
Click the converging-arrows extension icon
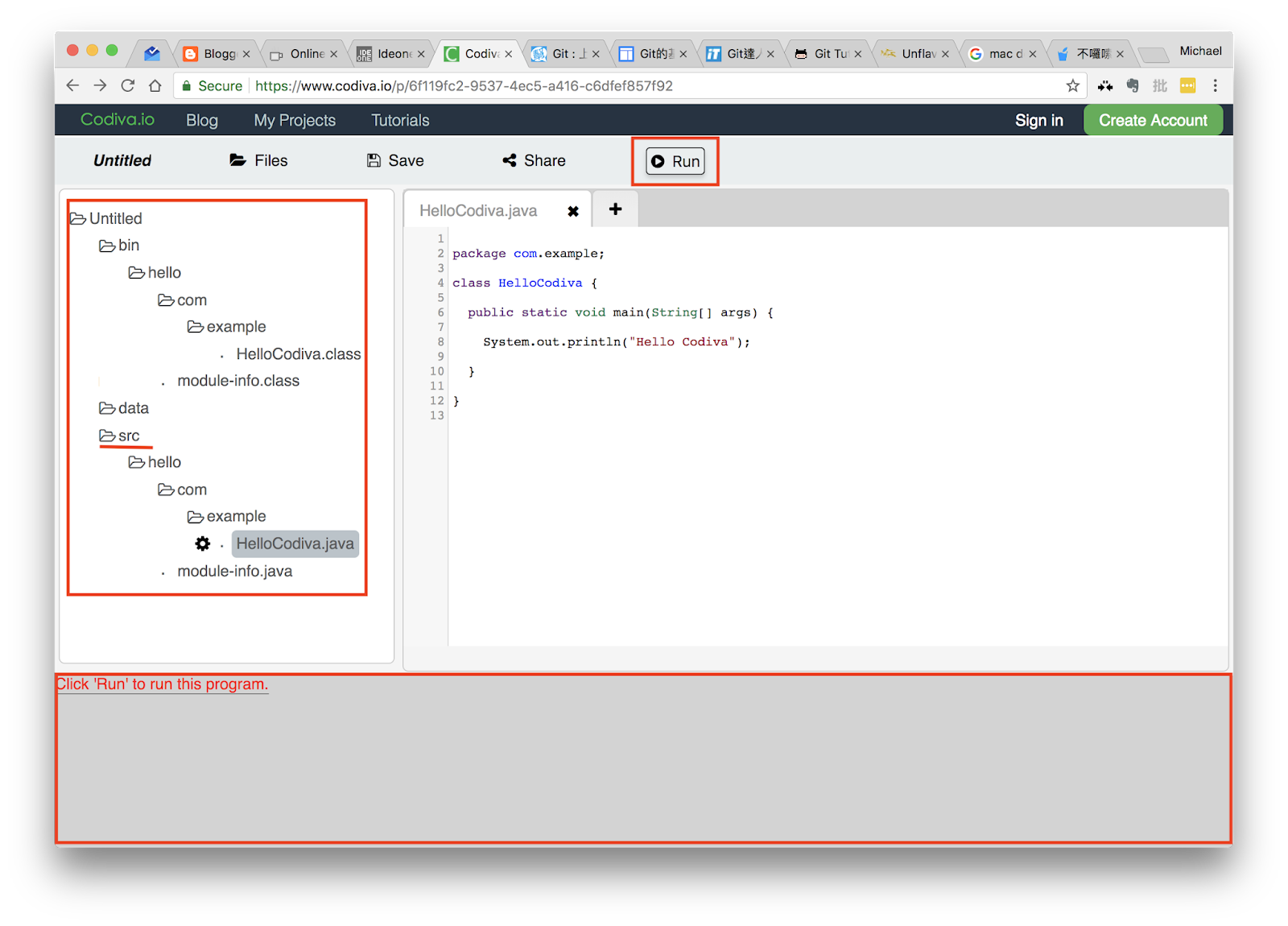[x=1105, y=85]
